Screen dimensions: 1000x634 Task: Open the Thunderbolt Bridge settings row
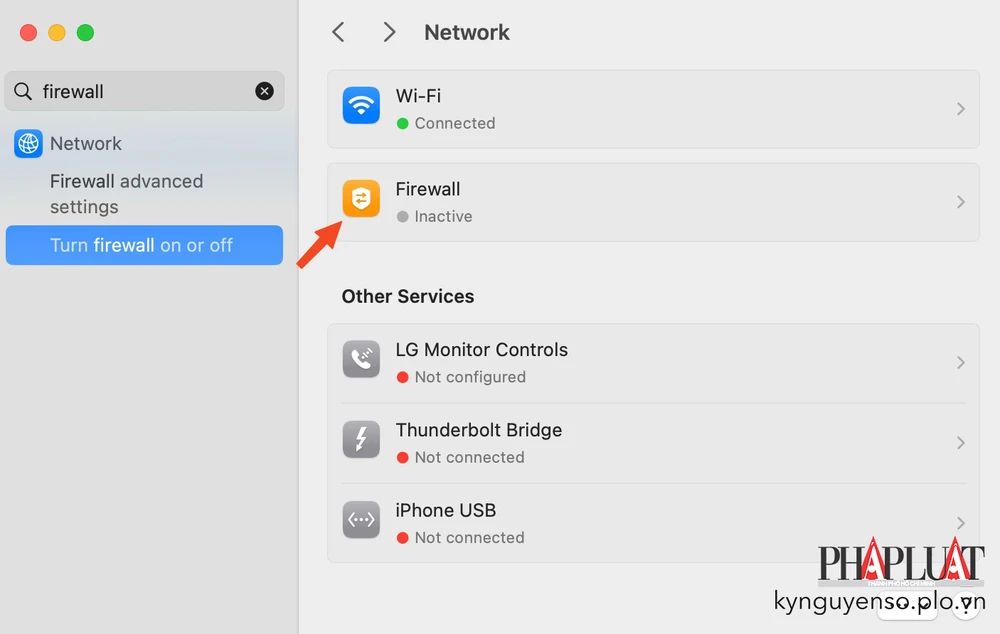(x=650, y=439)
